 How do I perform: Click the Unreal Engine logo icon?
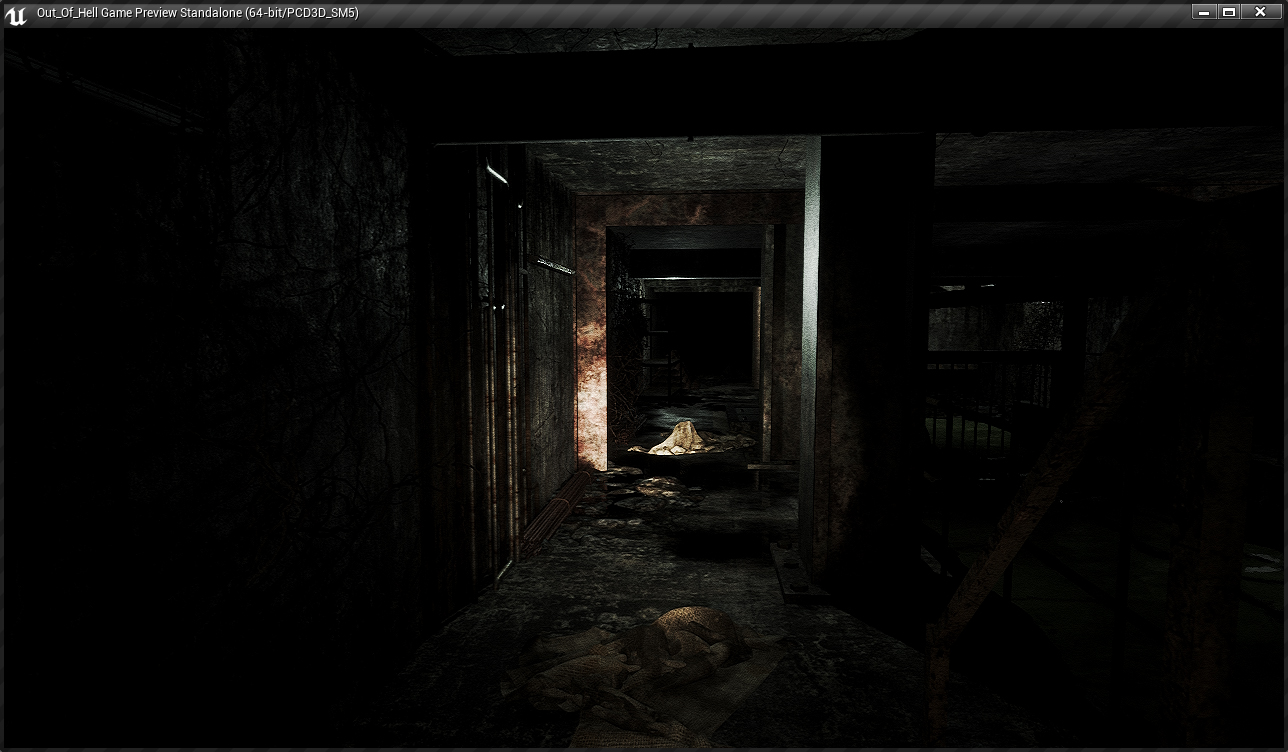point(15,14)
